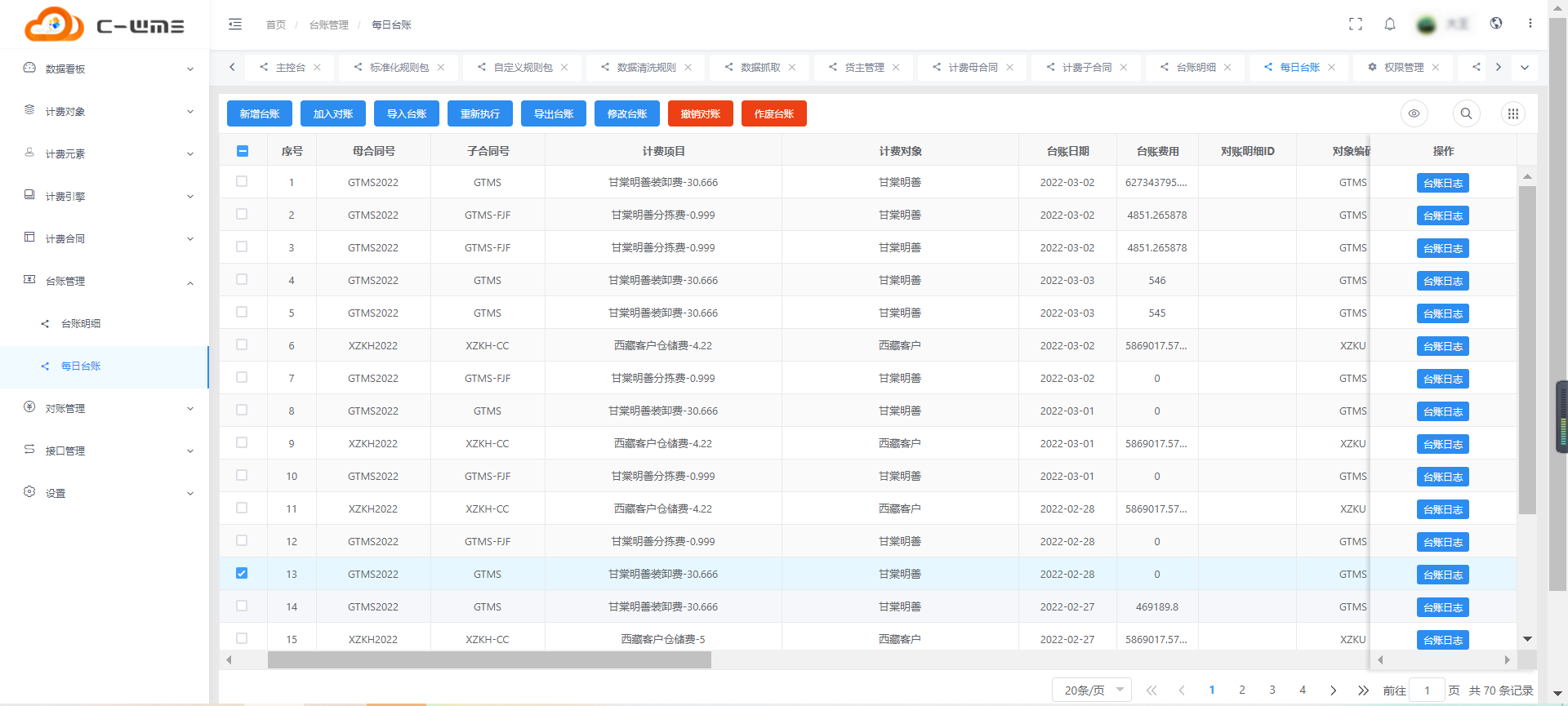Click the 导入台账 button

click(407, 113)
